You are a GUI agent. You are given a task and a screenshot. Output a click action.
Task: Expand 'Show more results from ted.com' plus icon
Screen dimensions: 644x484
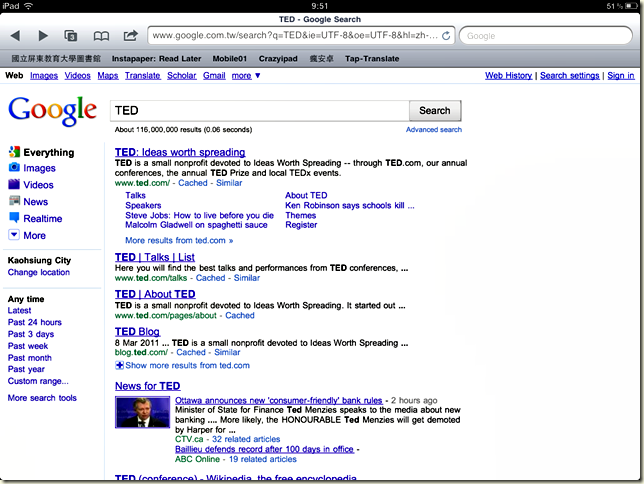click(119, 365)
